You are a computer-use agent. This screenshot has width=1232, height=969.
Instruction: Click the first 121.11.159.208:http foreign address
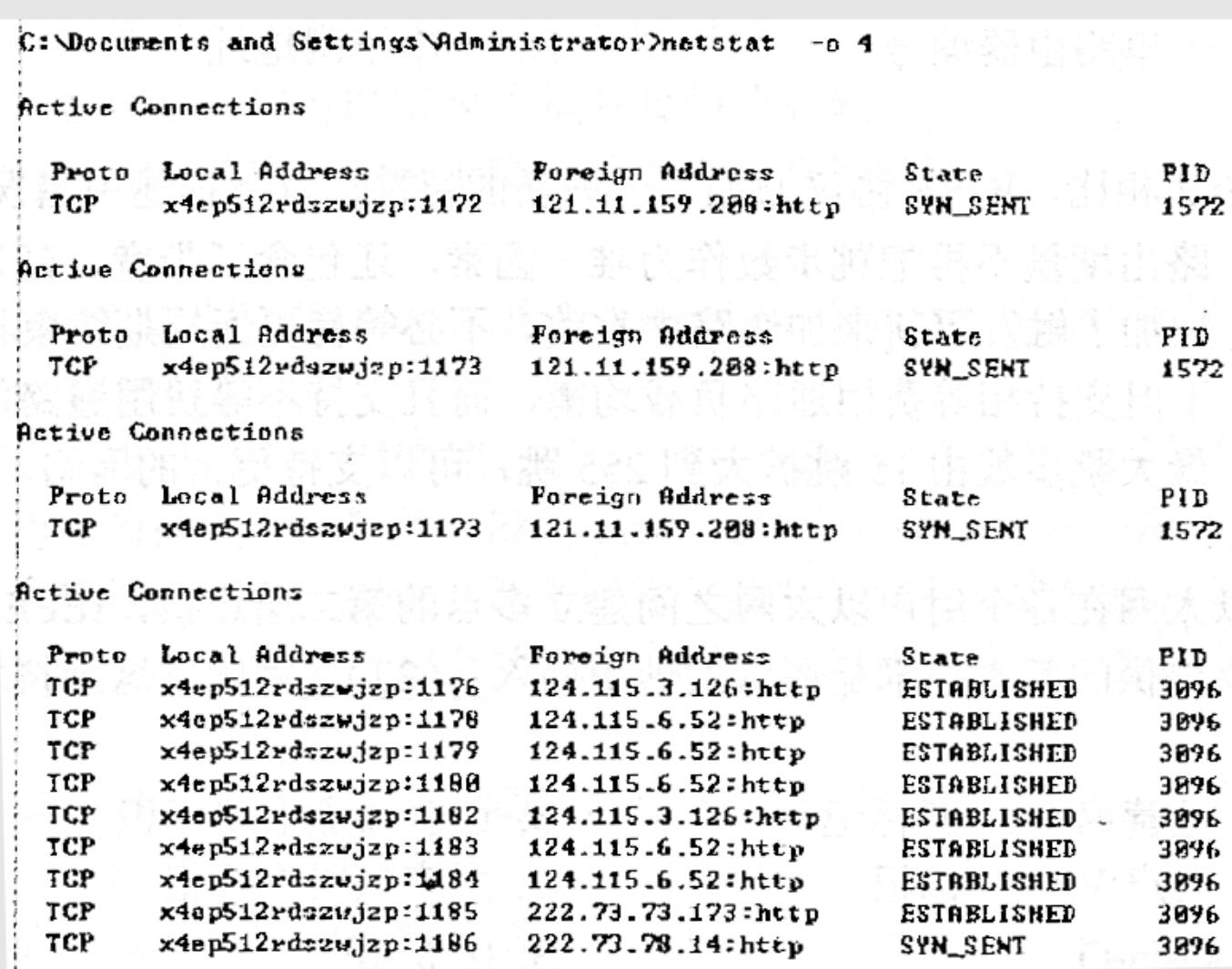[x=685, y=205]
